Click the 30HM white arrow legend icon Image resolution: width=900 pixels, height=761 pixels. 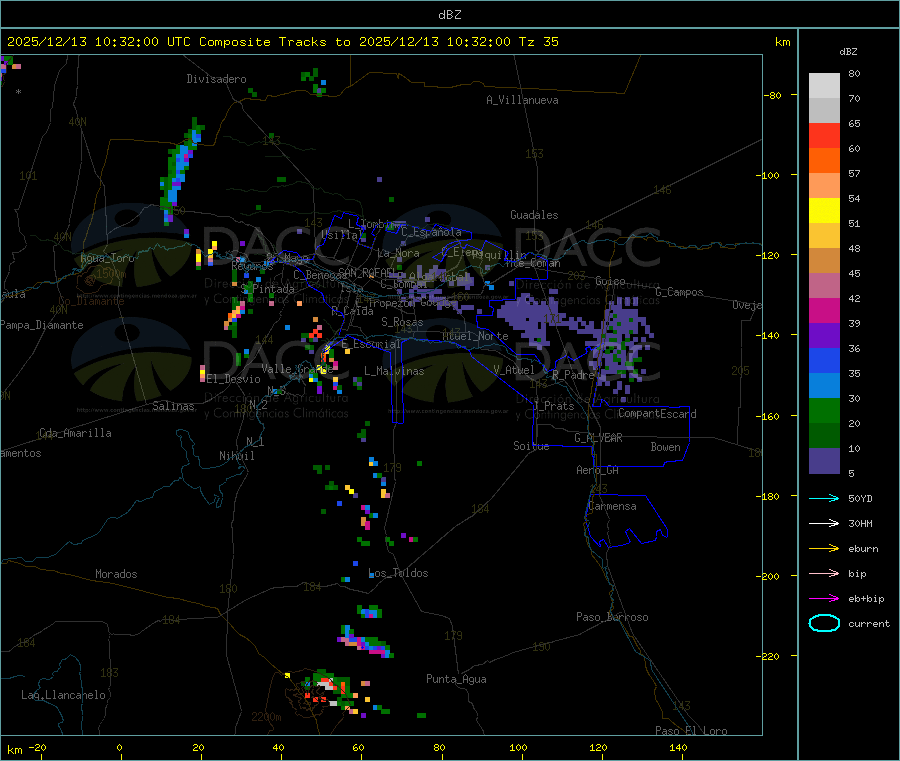click(x=824, y=523)
